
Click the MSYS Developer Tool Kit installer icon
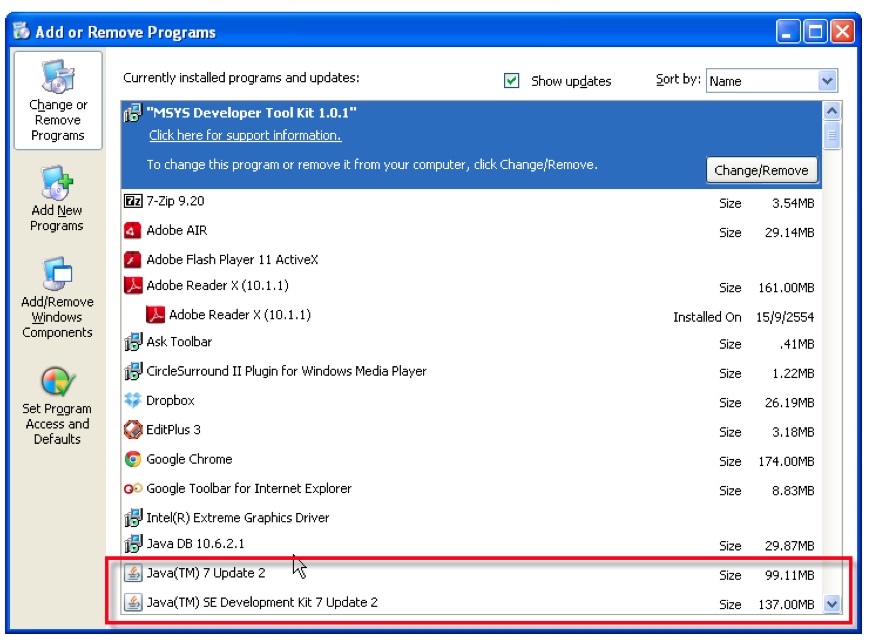[x=133, y=113]
